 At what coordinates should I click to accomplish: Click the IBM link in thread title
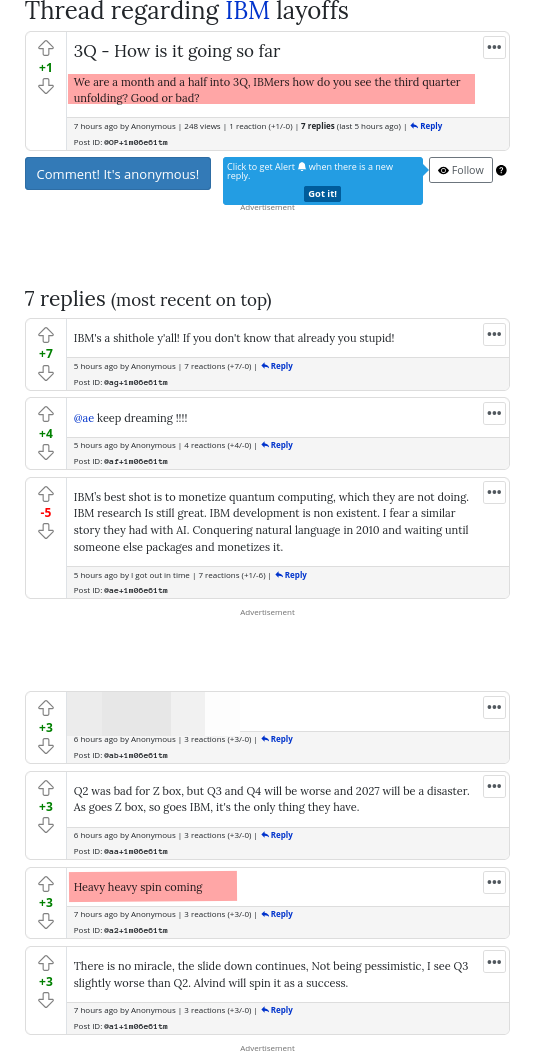click(x=247, y=11)
